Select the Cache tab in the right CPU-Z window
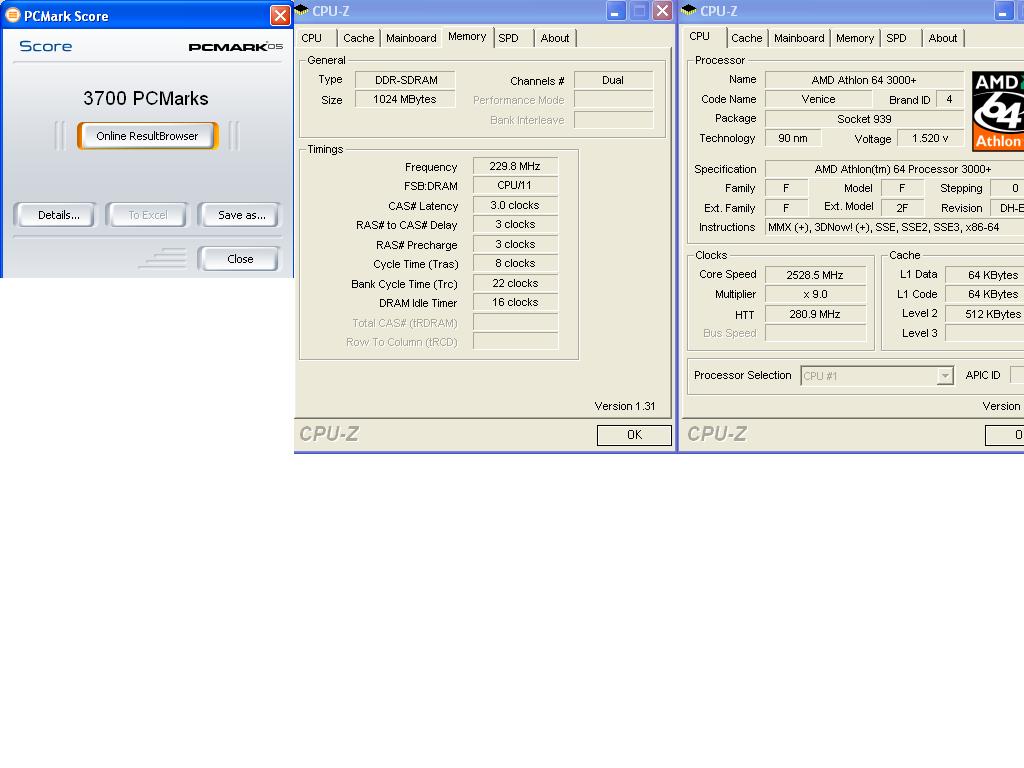 [x=746, y=38]
